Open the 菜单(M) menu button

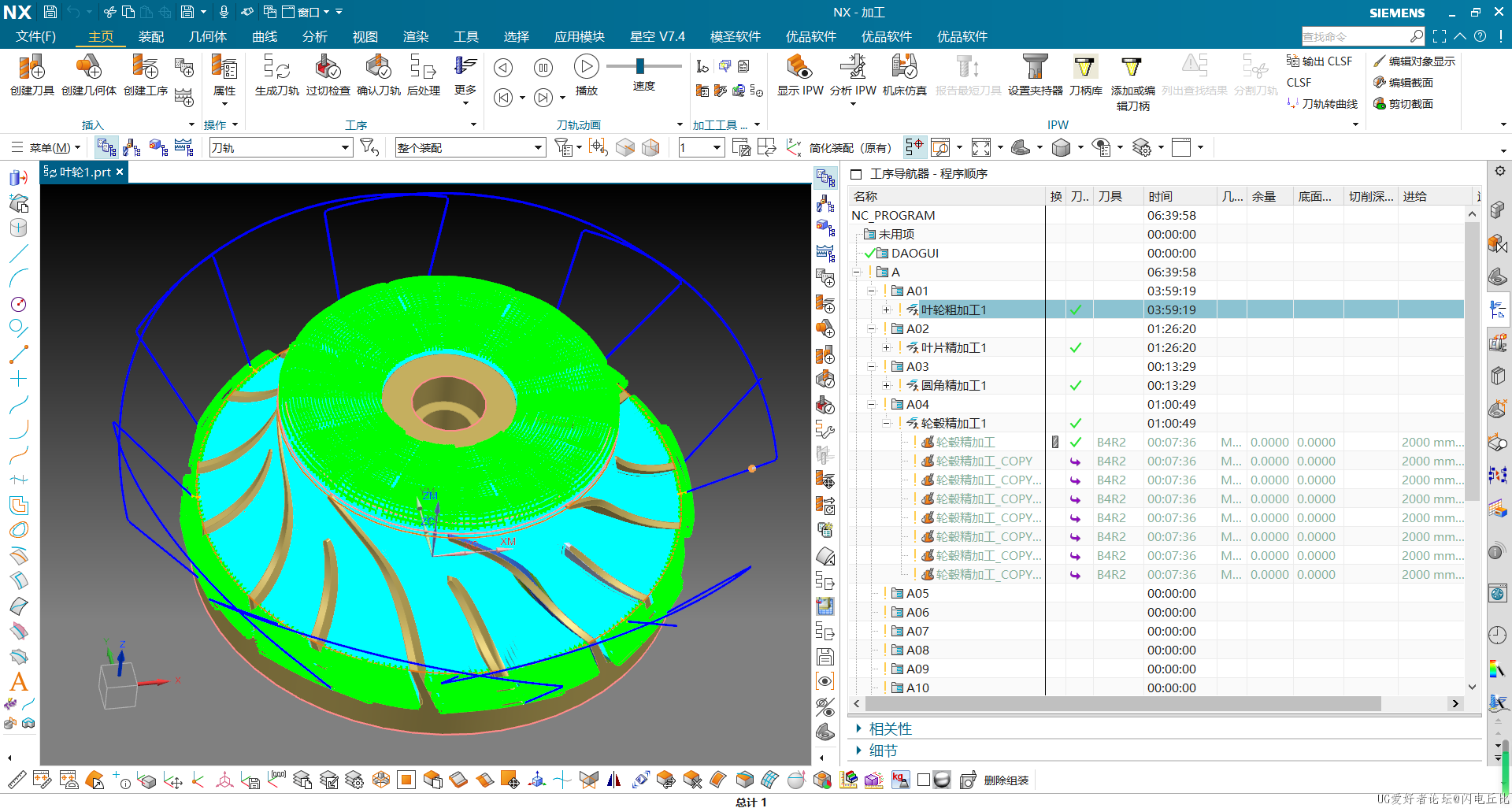pyautogui.click(x=46, y=147)
